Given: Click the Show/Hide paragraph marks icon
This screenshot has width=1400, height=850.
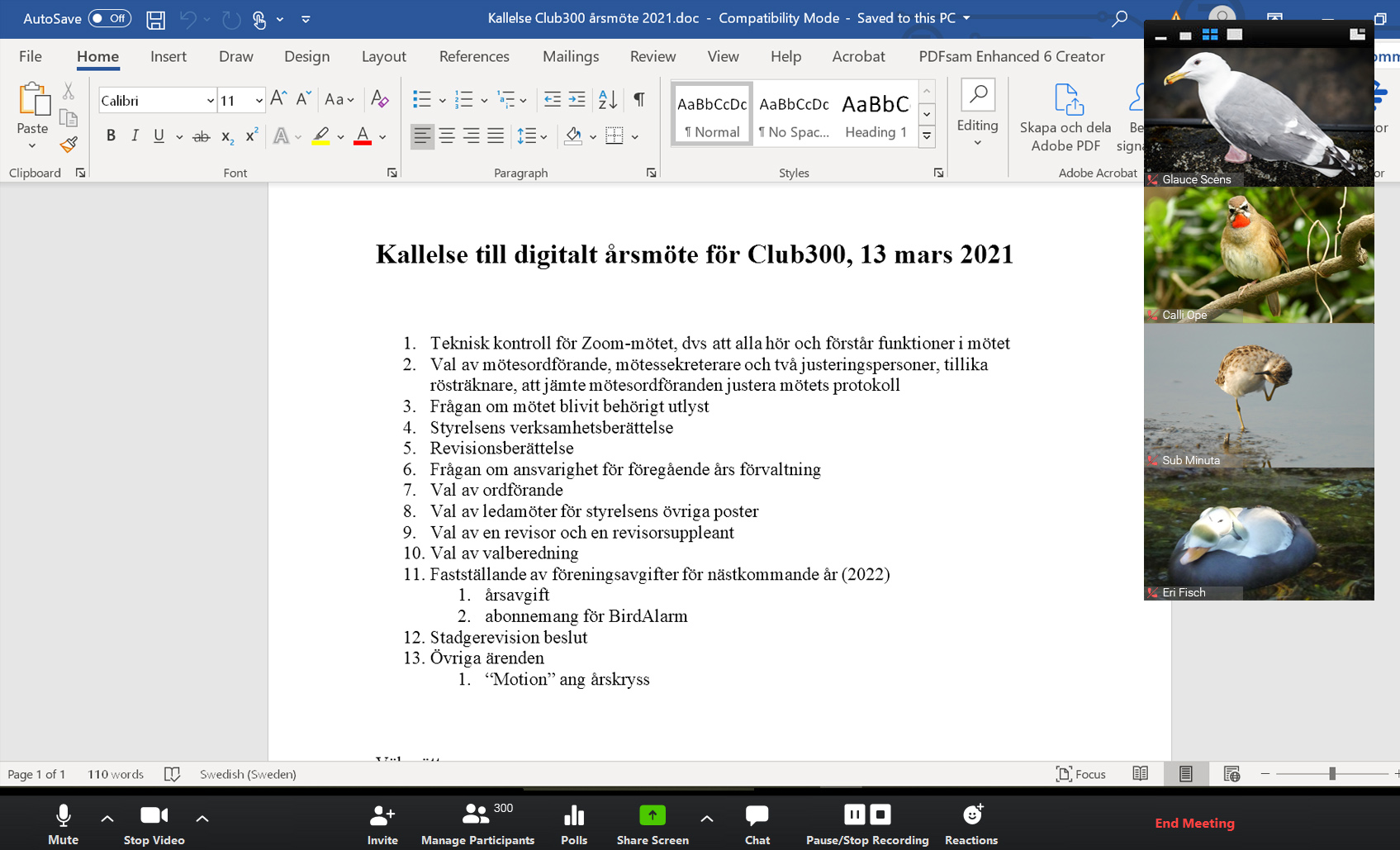Looking at the screenshot, I should [x=638, y=100].
